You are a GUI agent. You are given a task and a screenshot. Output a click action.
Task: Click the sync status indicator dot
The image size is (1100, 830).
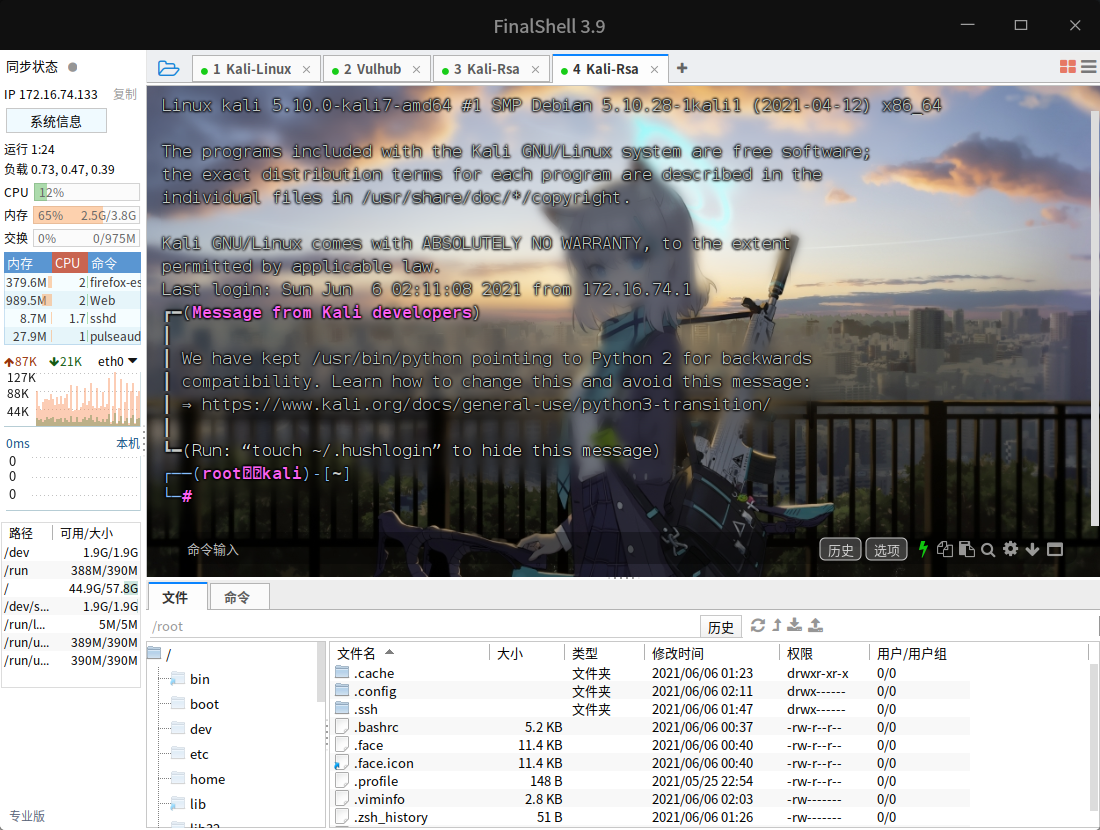72,67
